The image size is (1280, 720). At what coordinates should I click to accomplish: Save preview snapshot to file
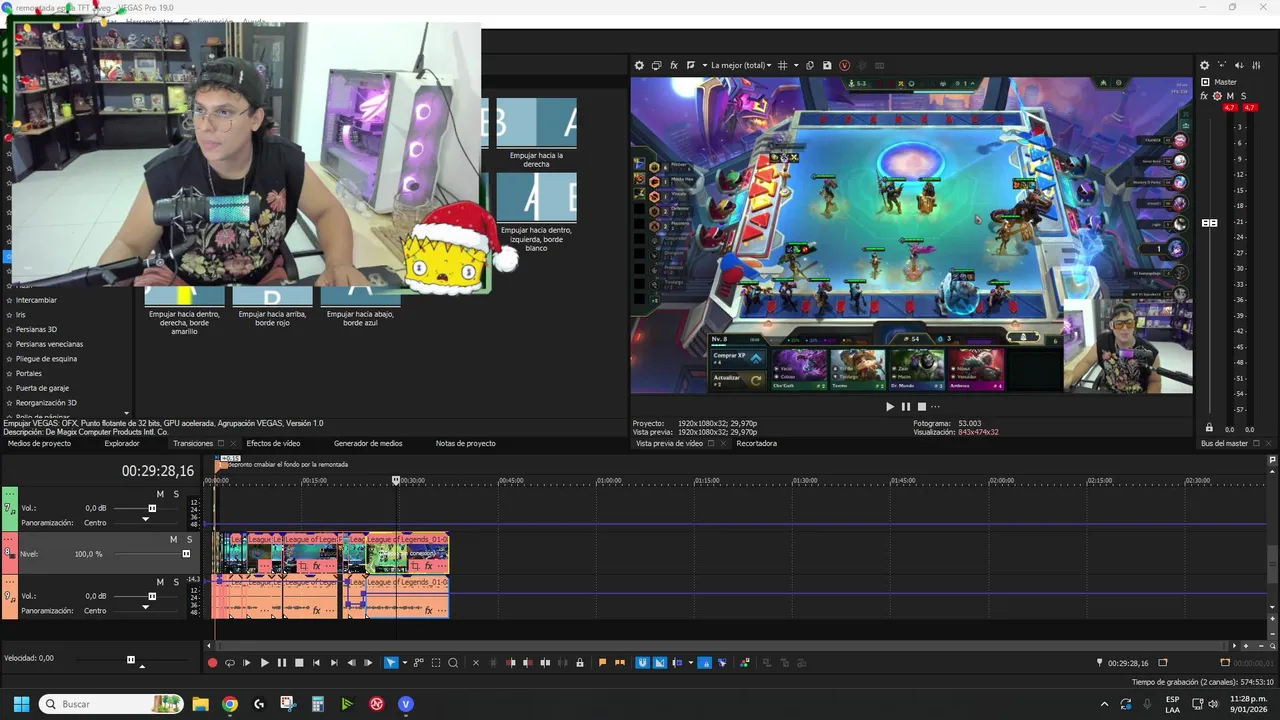(x=827, y=66)
